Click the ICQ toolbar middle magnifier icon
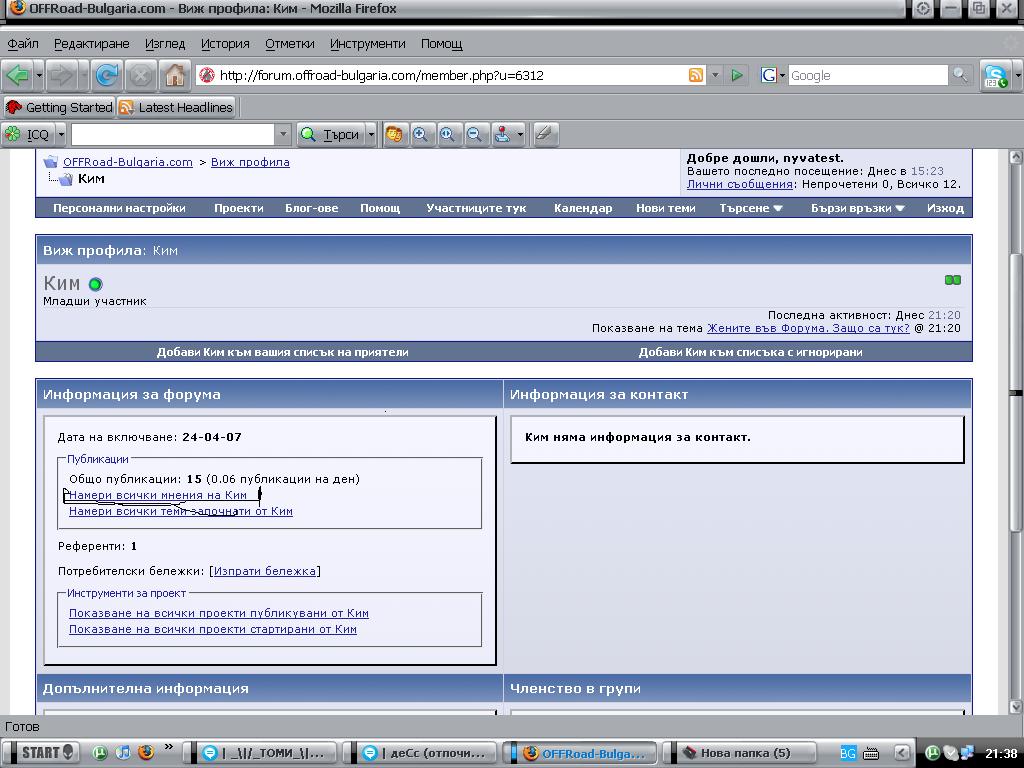Image resolution: width=1024 pixels, height=768 pixels. [x=447, y=135]
